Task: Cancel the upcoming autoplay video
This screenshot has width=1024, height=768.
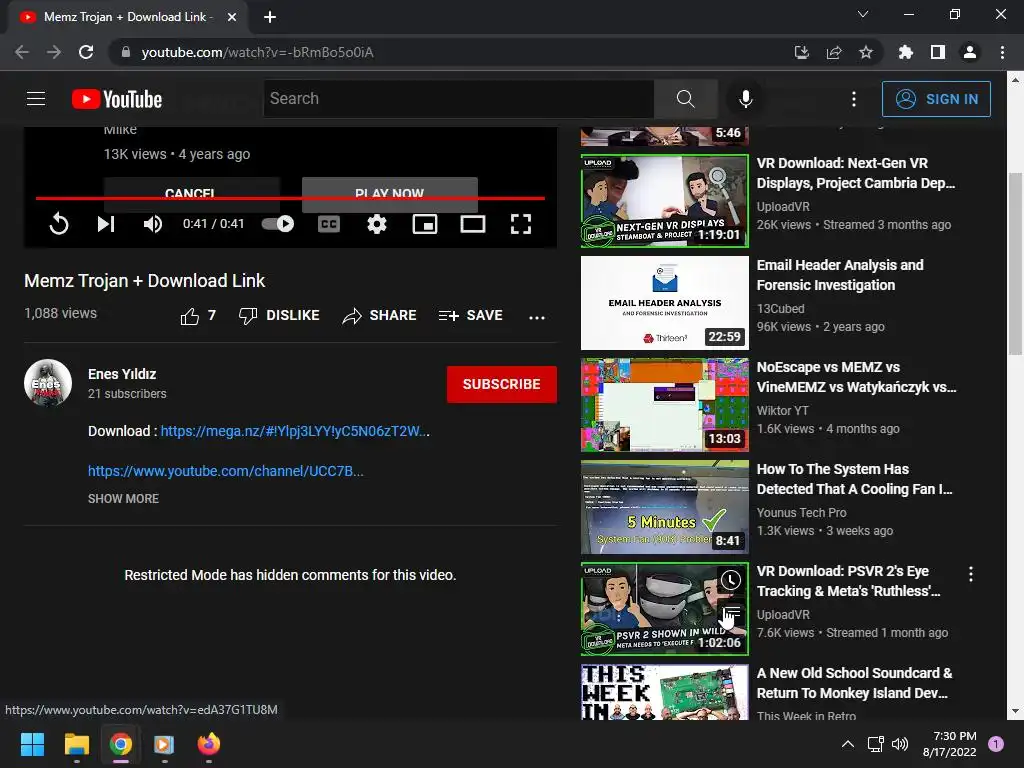Action: click(x=191, y=192)
